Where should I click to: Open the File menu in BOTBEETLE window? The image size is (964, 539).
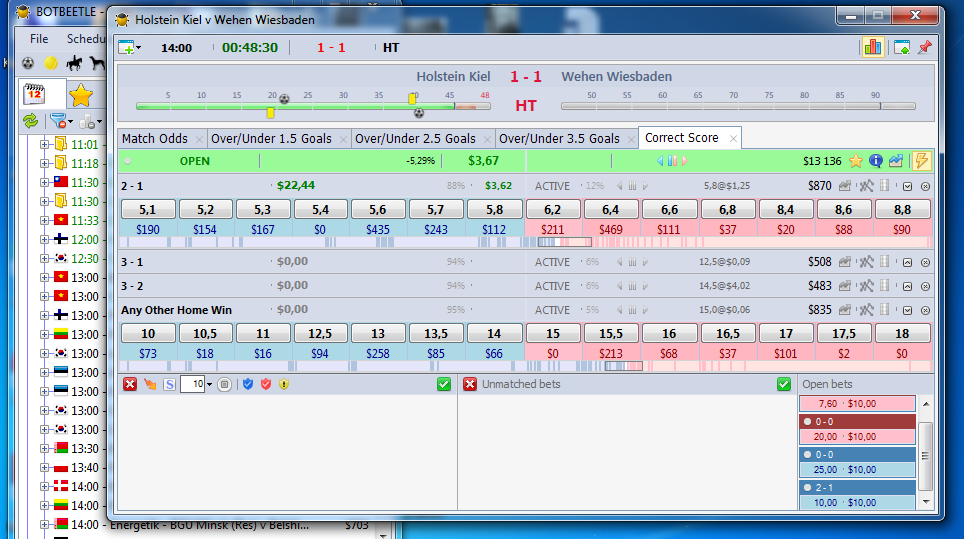coord(39,39)
